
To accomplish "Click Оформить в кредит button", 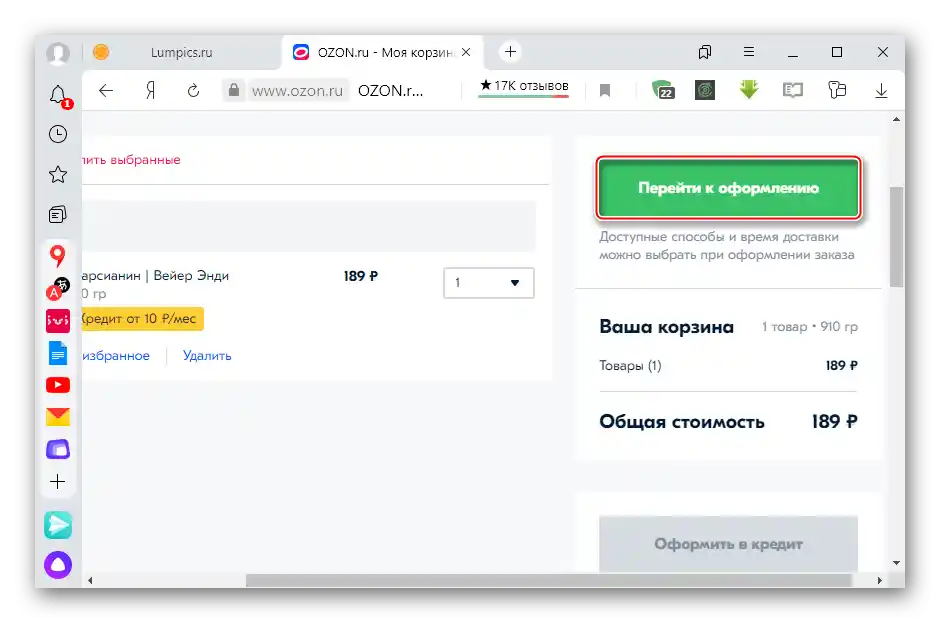I will 728,544.
